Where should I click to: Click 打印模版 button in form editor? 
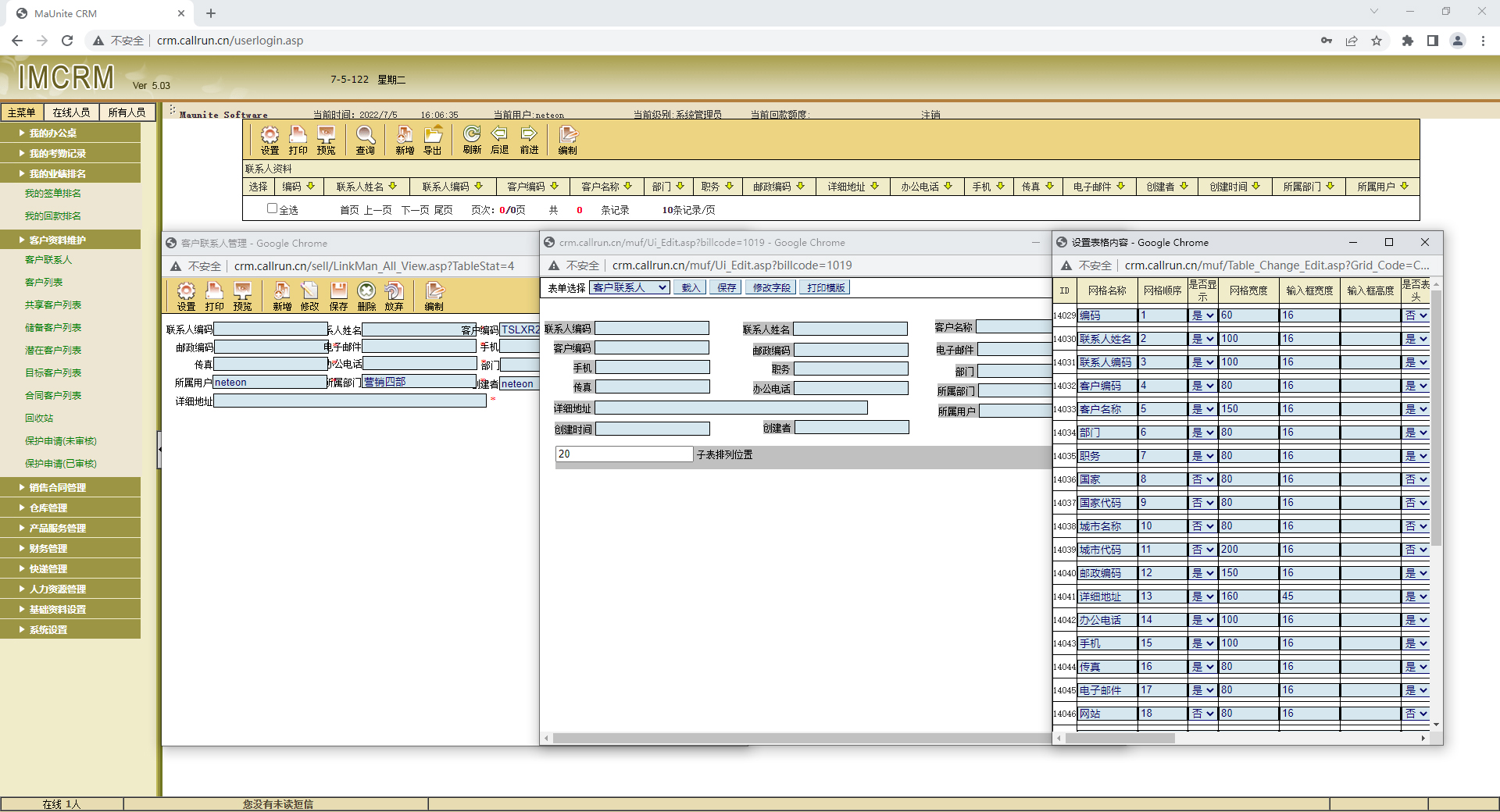tap(826, 287)
